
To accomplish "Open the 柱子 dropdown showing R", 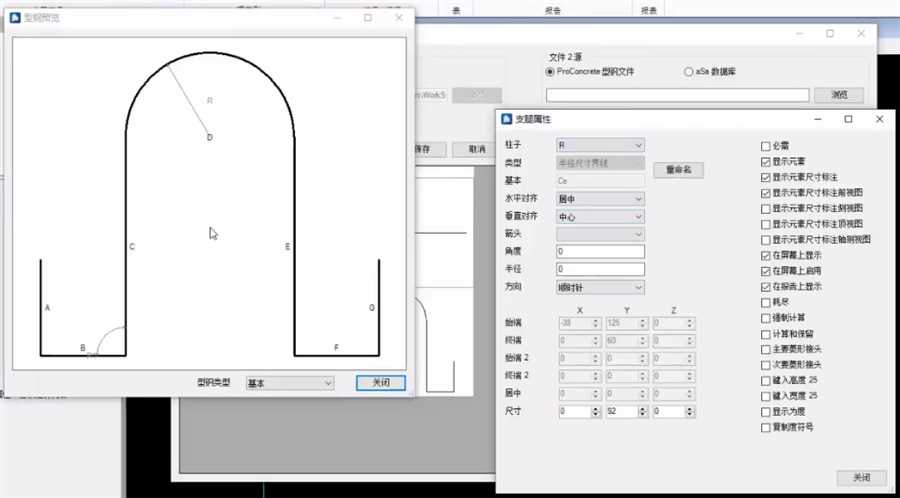I will pos(600,145).
